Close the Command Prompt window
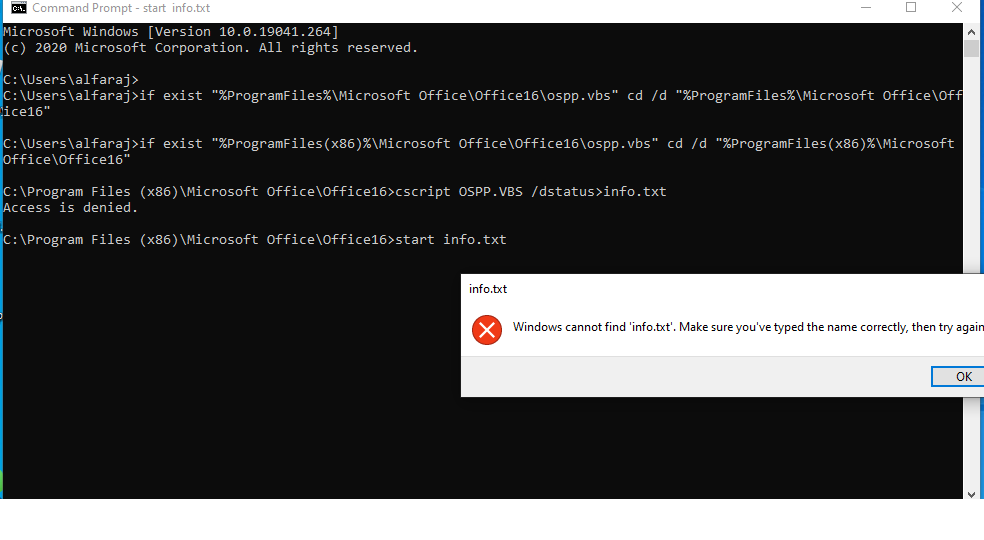The image size is (984, 540). (x=956, y=8)
